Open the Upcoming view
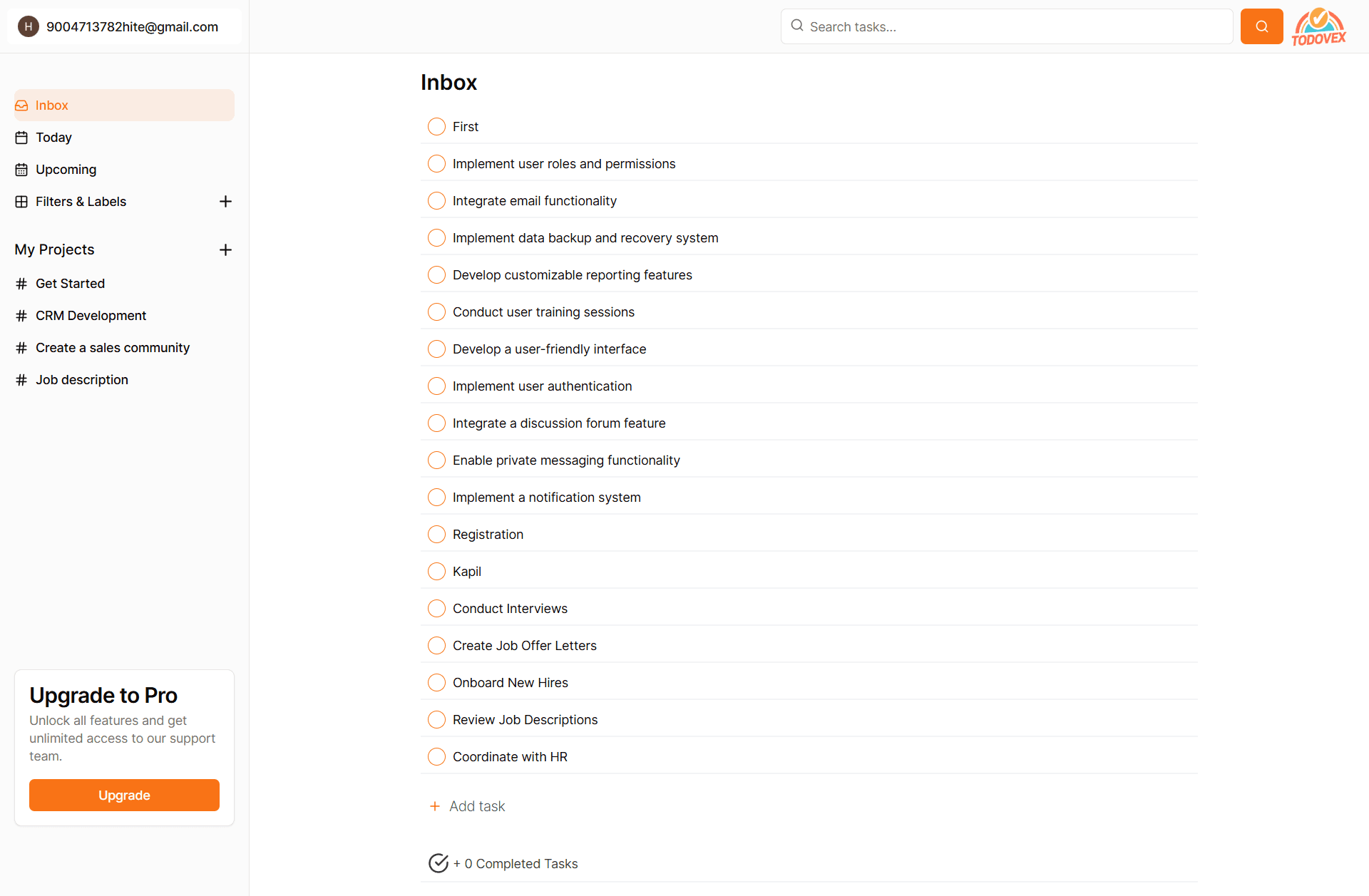 tap(66, 170)
